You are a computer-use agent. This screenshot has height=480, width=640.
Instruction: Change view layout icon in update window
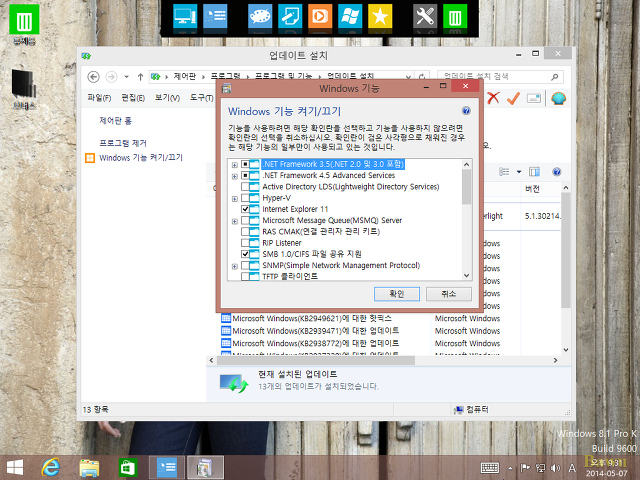point(504,172)
